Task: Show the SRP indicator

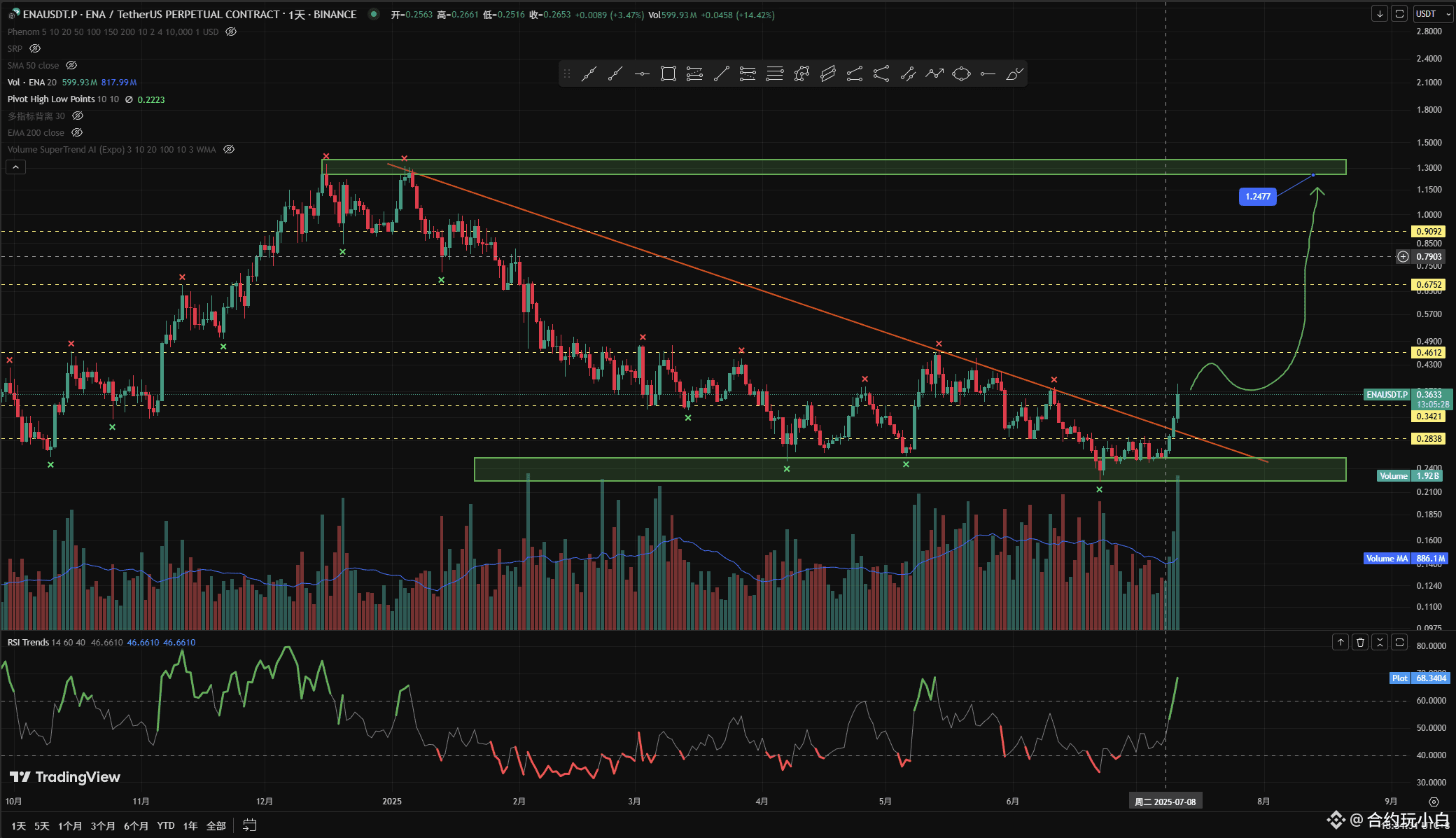Action: (35, 48)
